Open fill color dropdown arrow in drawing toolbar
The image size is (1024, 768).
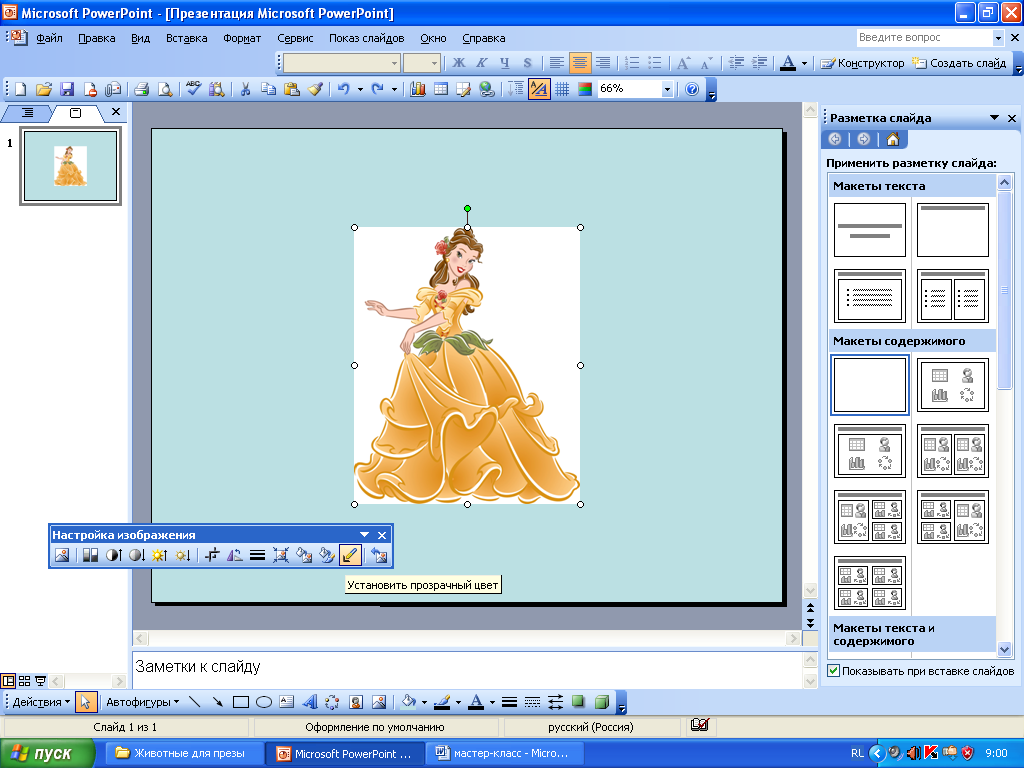point(424,703)
